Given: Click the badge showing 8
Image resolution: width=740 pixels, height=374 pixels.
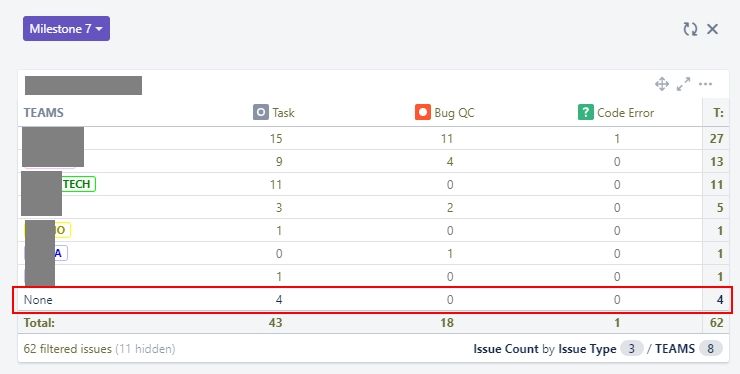Looking at the screenshot, I should coord(711,349).
